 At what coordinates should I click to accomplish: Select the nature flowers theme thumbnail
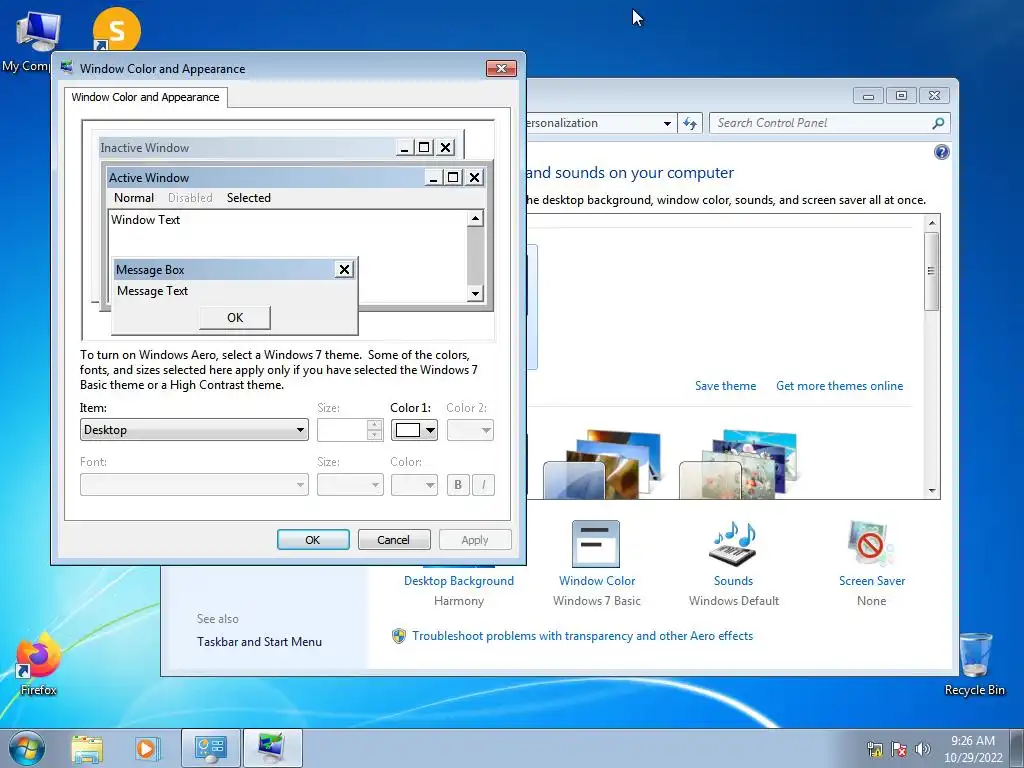point(739,464)
